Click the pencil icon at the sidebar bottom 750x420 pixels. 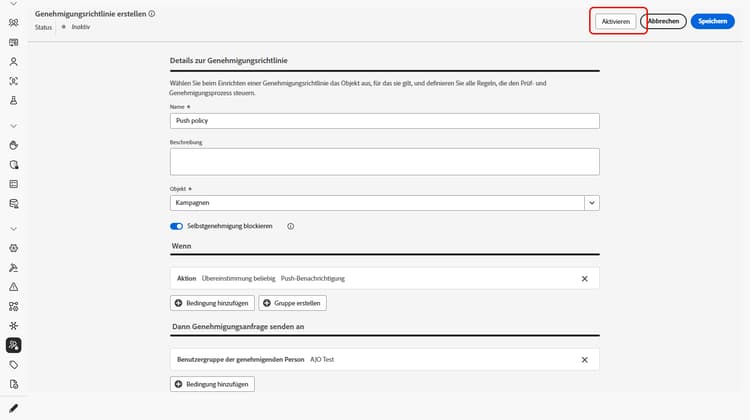click(x=14, y=408)
